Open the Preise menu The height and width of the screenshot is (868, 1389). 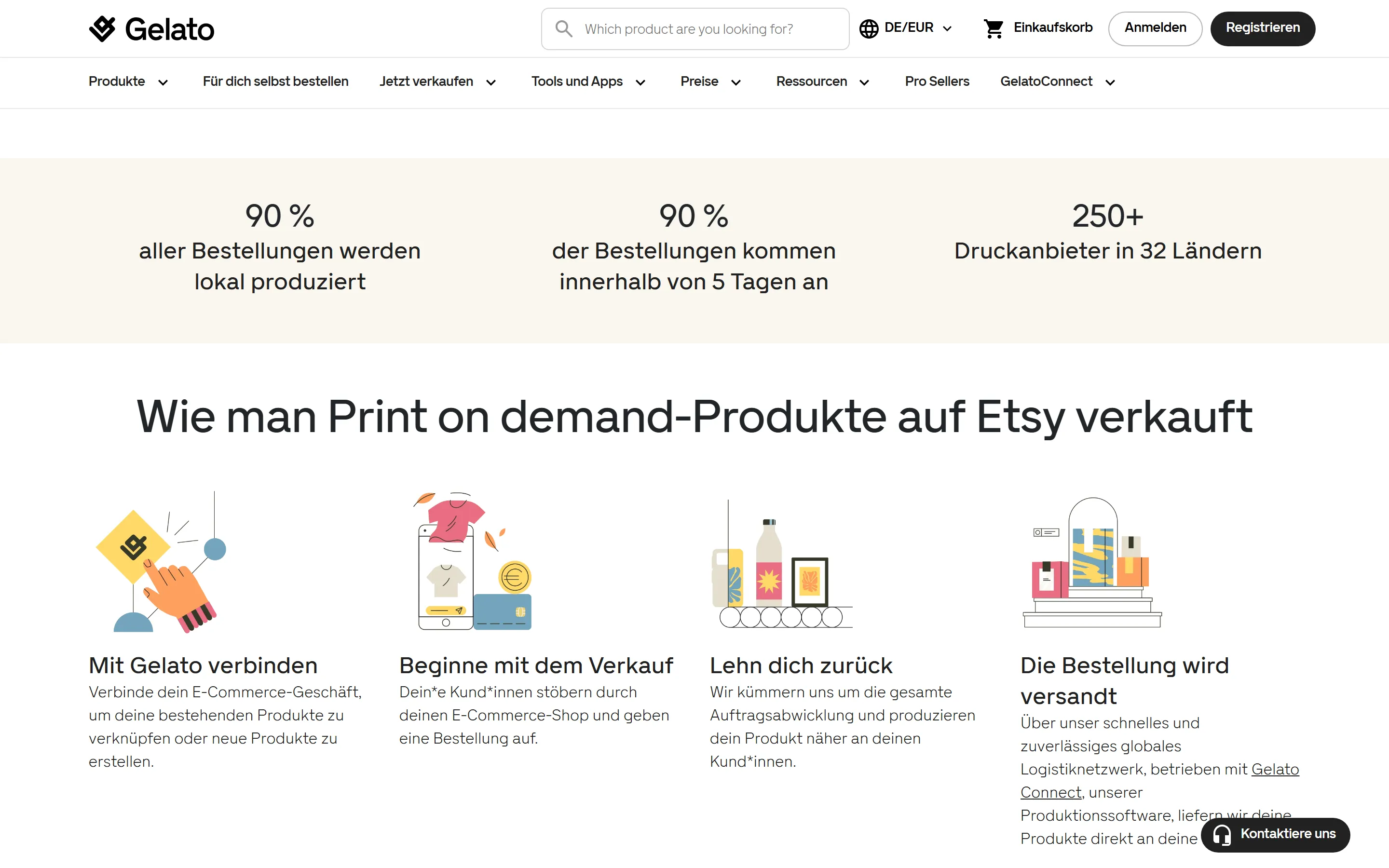699,81
